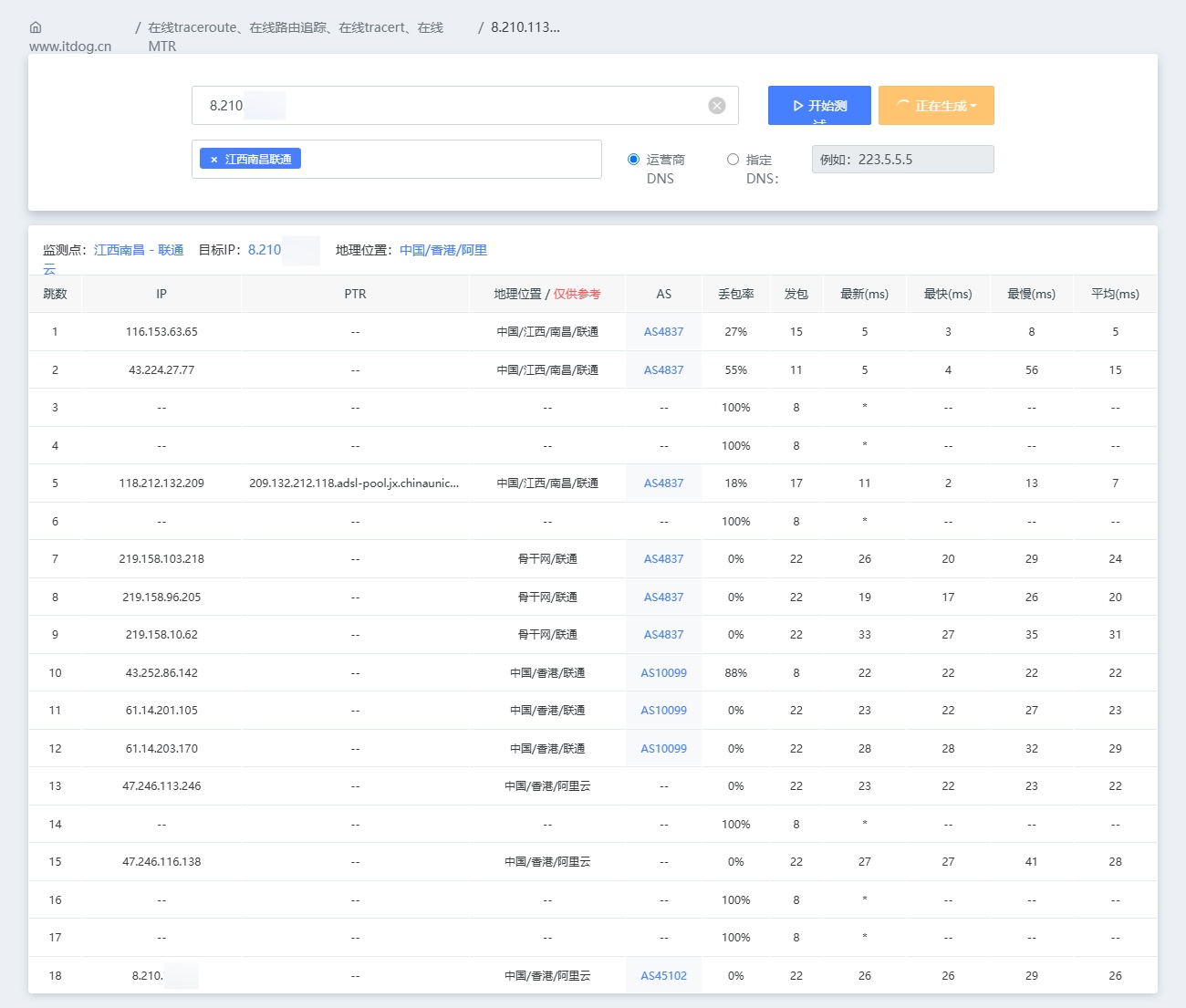The height and width of the screenshot is (1008, 1186).
Task: Start the test with 开始测试 button
Action: tap(819, 105)
